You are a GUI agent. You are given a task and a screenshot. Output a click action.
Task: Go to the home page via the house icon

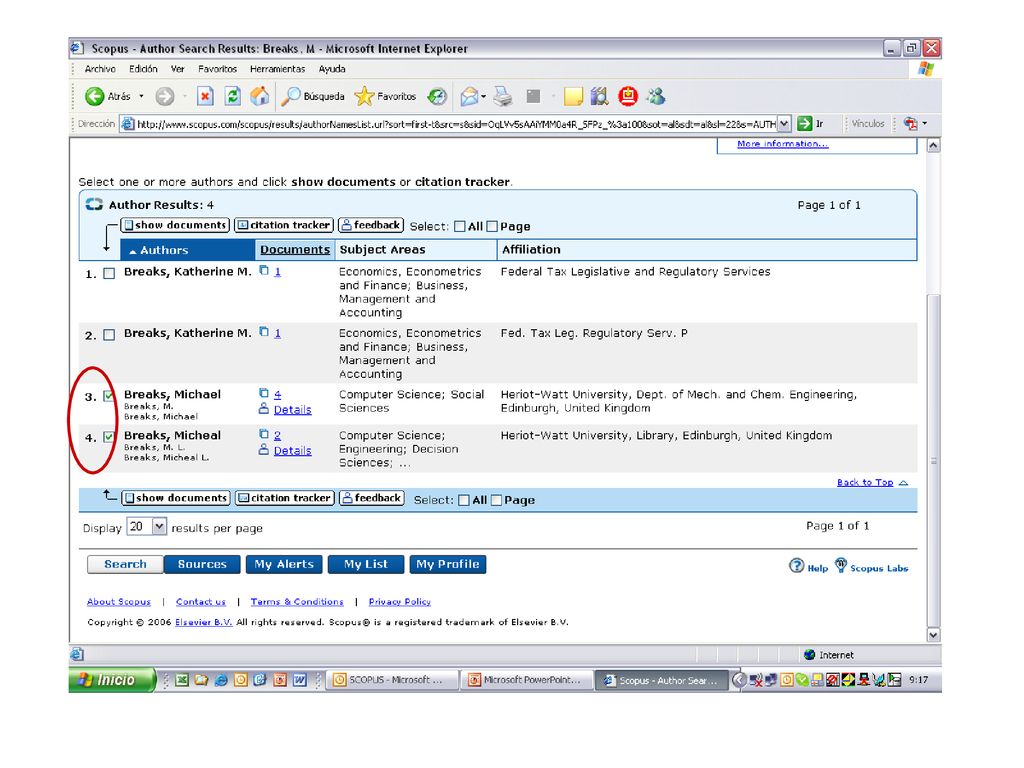(260, 97)
